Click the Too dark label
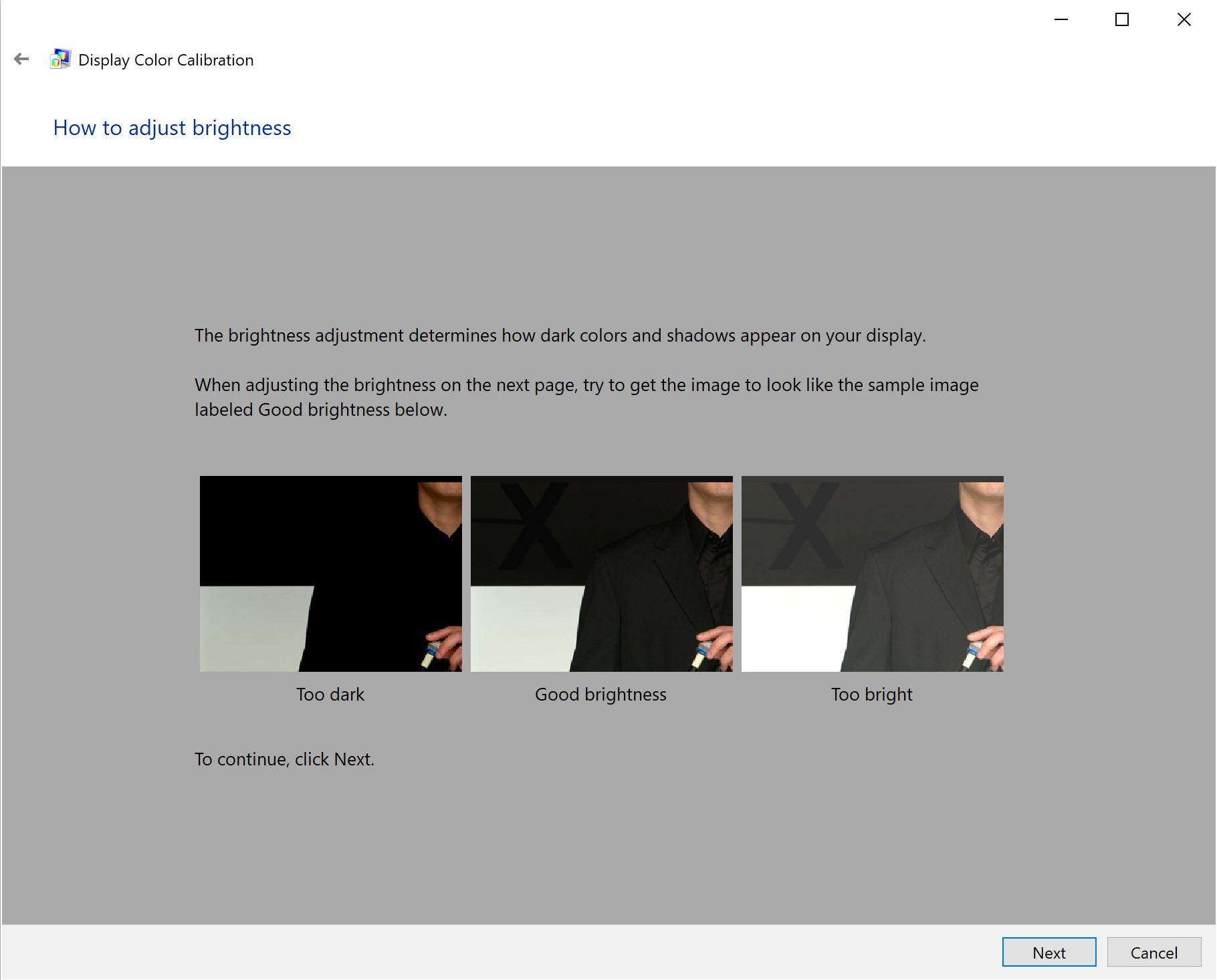1217x980 pixels. [330, 694]
